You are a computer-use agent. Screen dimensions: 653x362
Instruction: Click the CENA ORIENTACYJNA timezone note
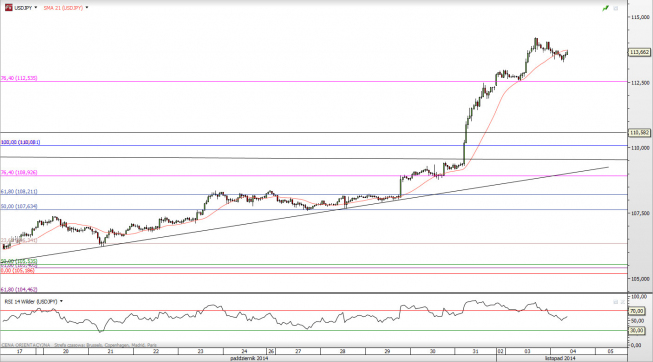pos(79,345)
